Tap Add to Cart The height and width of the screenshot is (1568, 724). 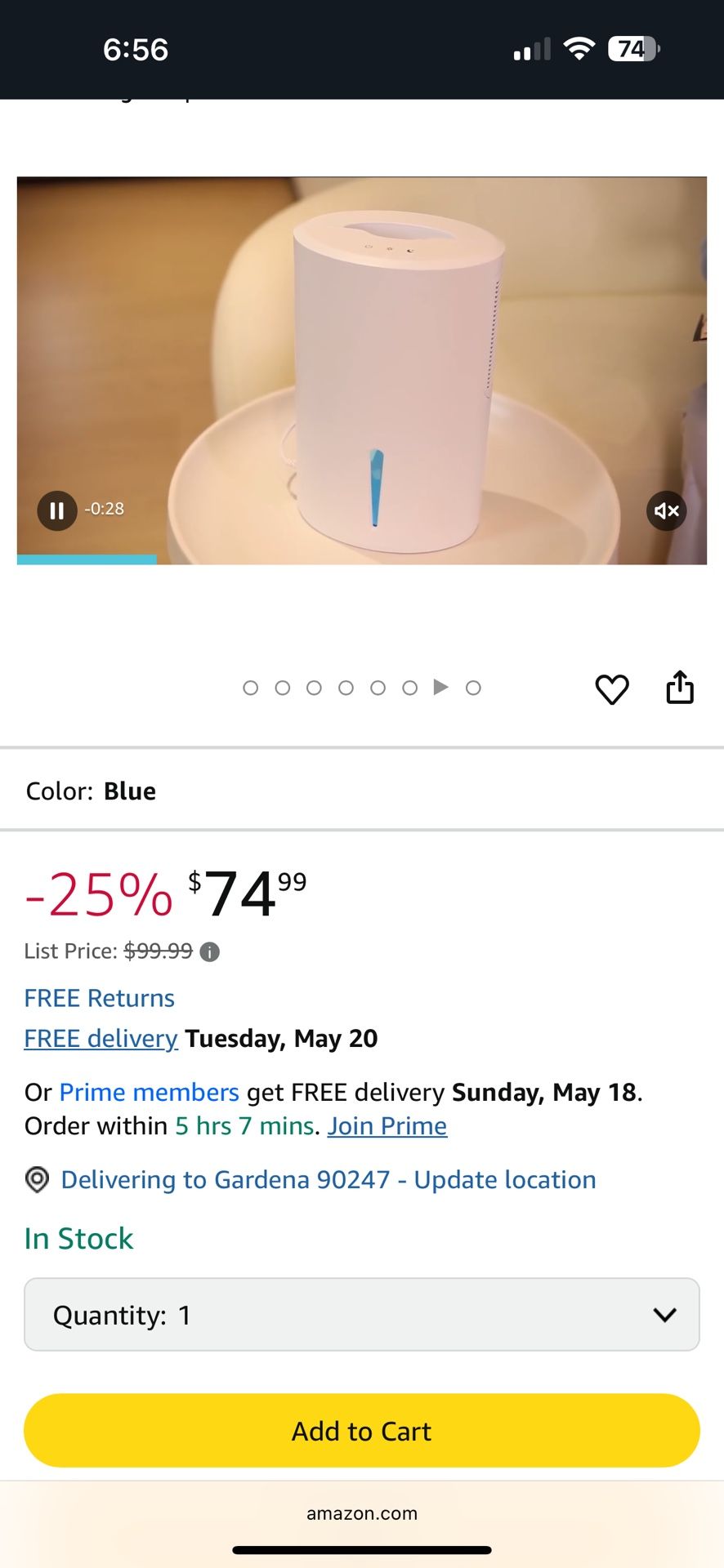click(x=361, y=1430)
